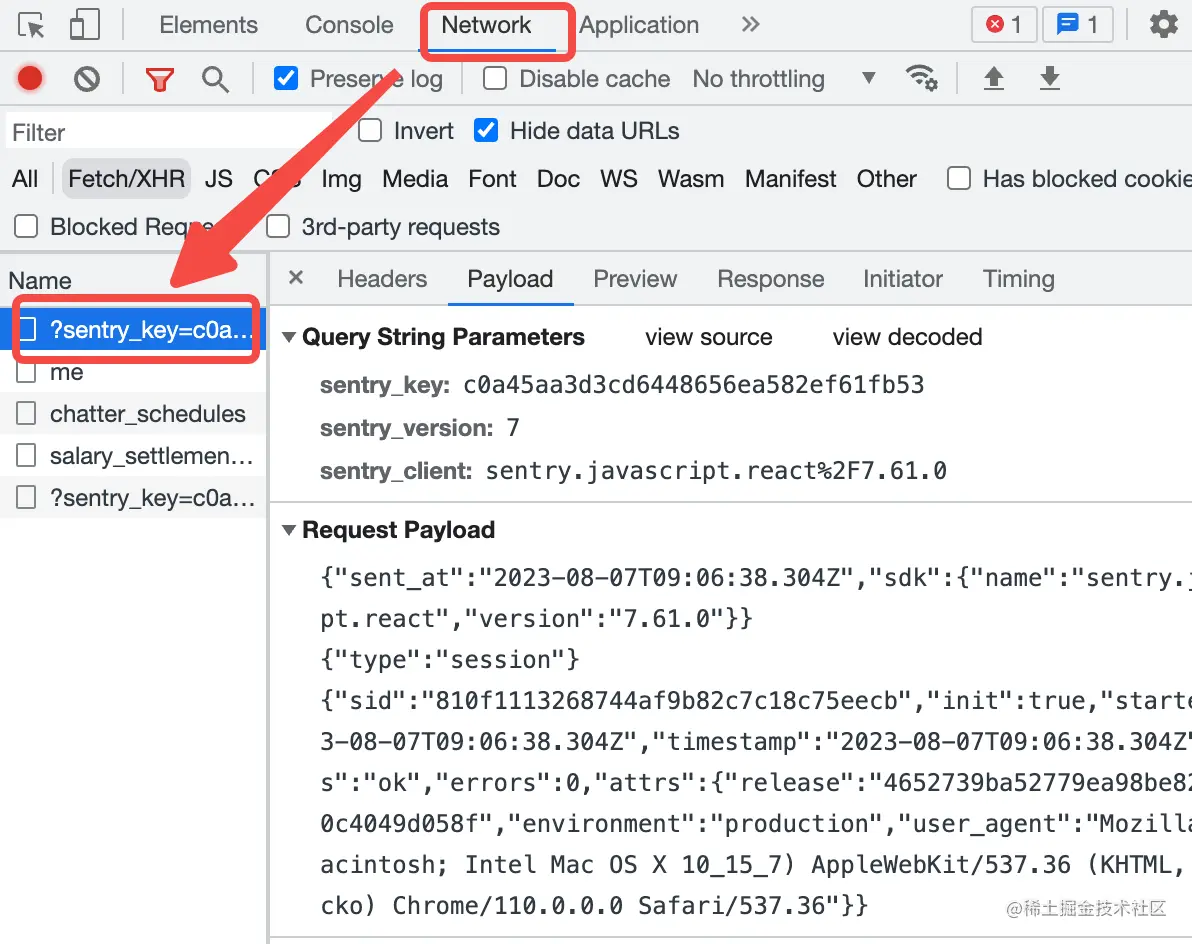Image resolution: width=1192 pixels, height=944 pixels.
Task: Tick checkbox beside the me request
Action: 26,372
